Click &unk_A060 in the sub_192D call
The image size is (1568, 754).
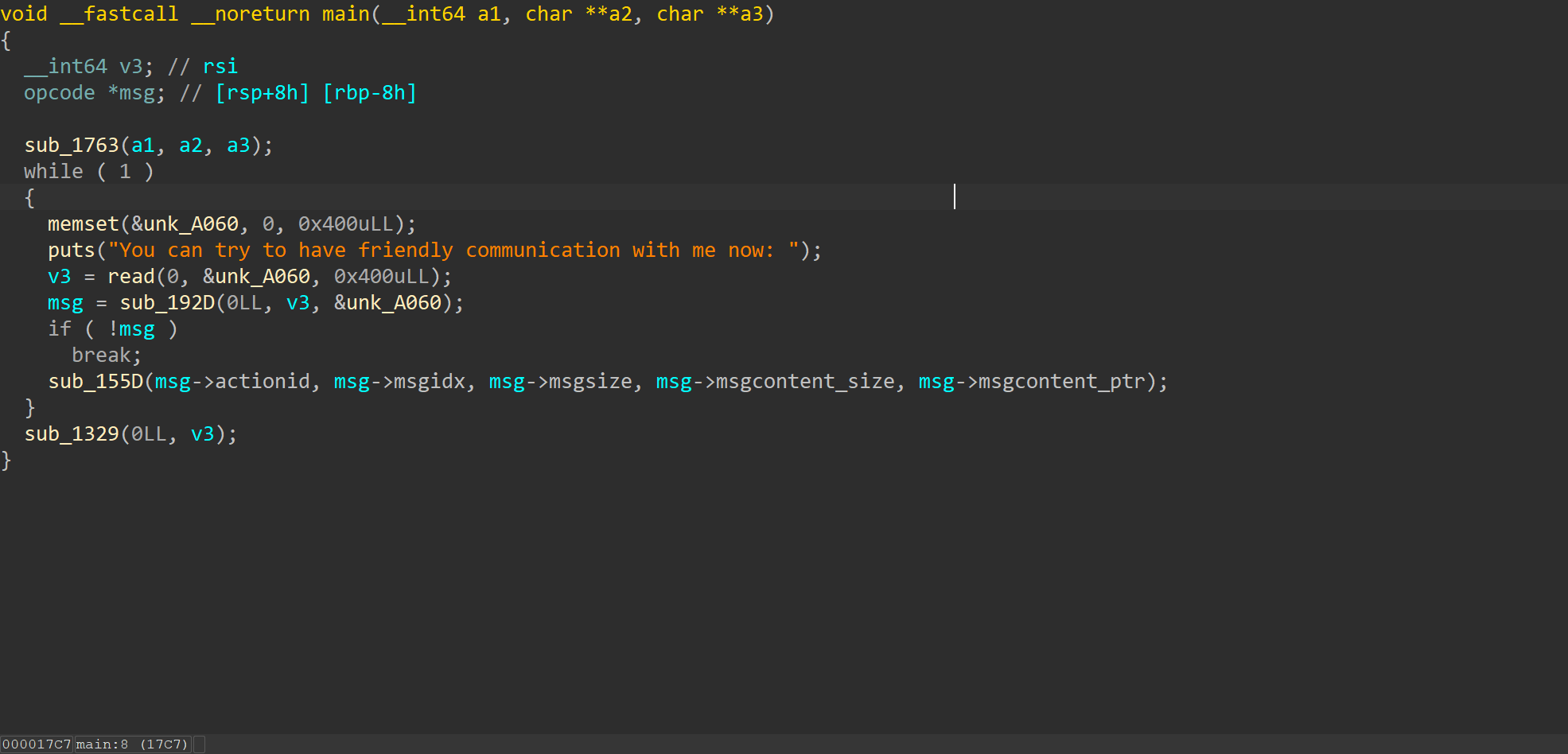pos(387,303)
